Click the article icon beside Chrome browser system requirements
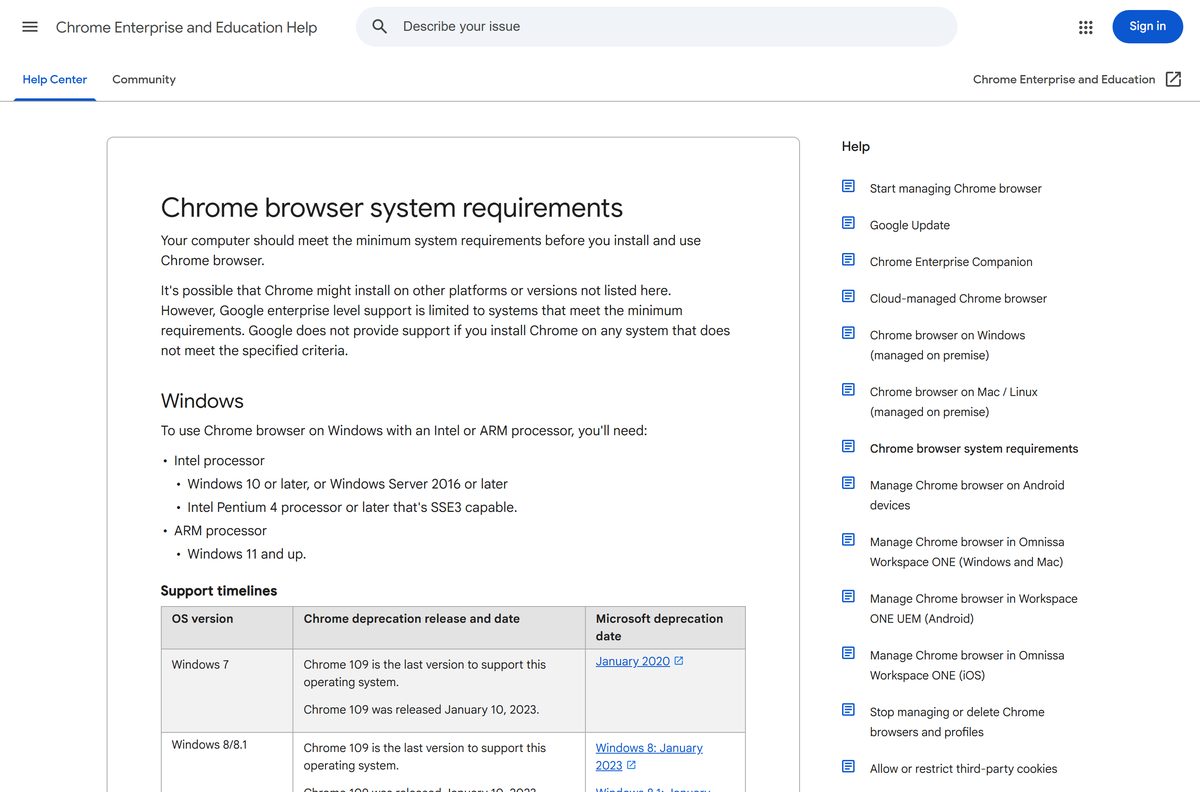 pos(848,446)
